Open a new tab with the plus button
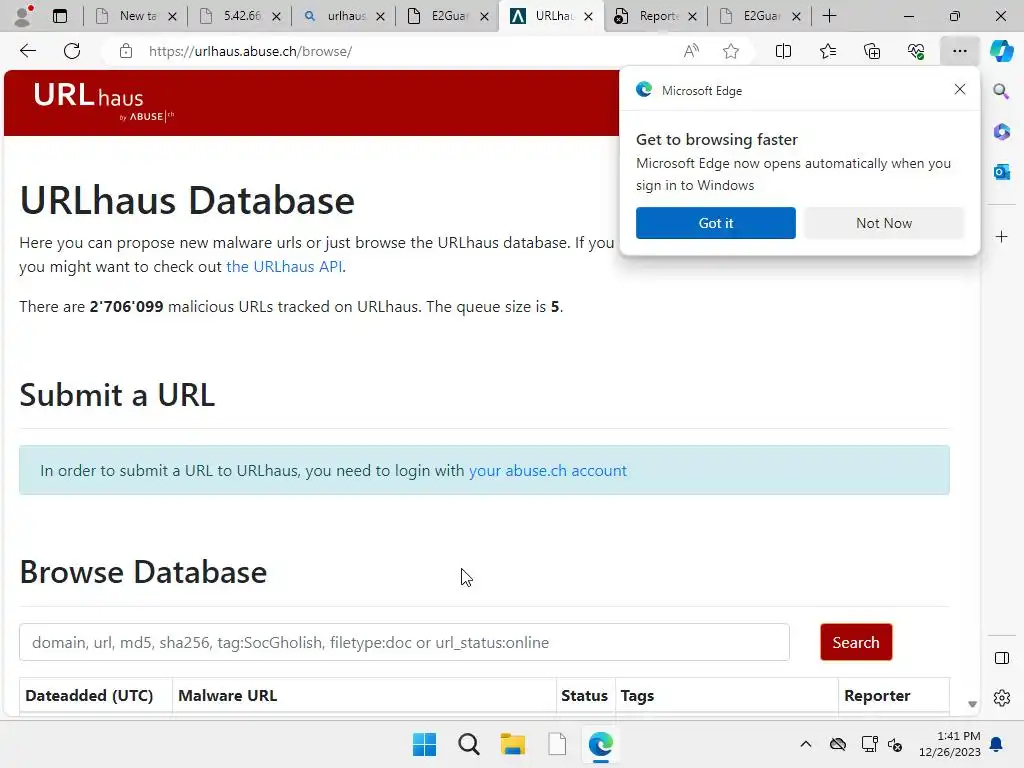Viewport: 1024px width, 768px height. click(829, 16)
